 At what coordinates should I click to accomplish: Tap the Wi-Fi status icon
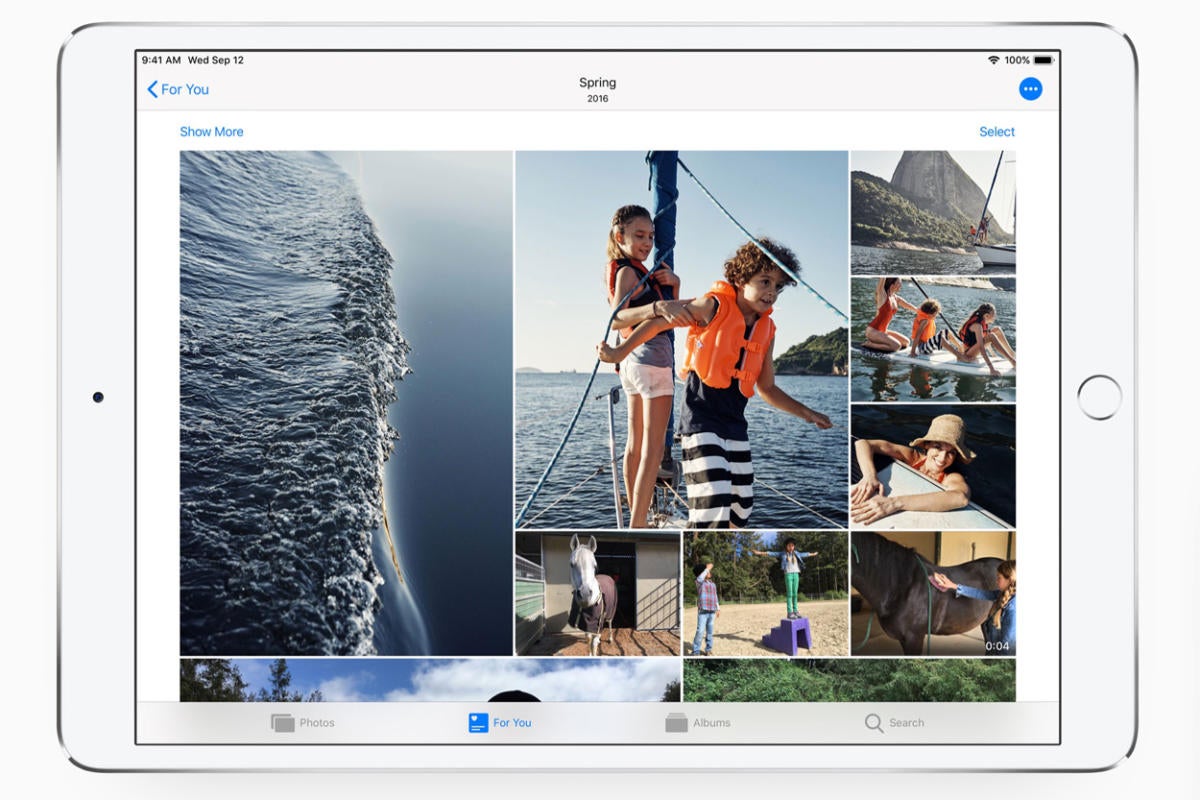point(993,60)
